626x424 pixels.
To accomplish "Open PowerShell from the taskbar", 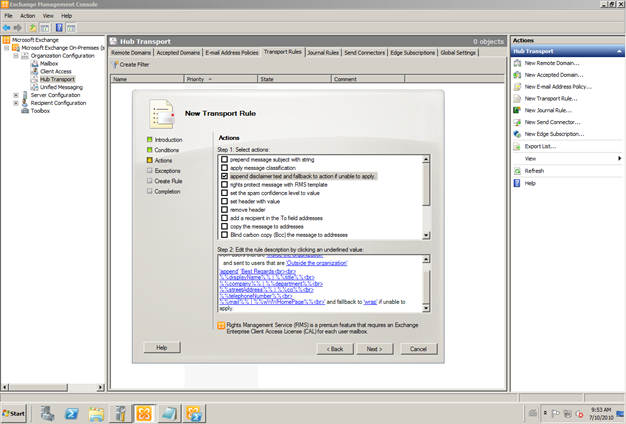I will click(72, 414).
